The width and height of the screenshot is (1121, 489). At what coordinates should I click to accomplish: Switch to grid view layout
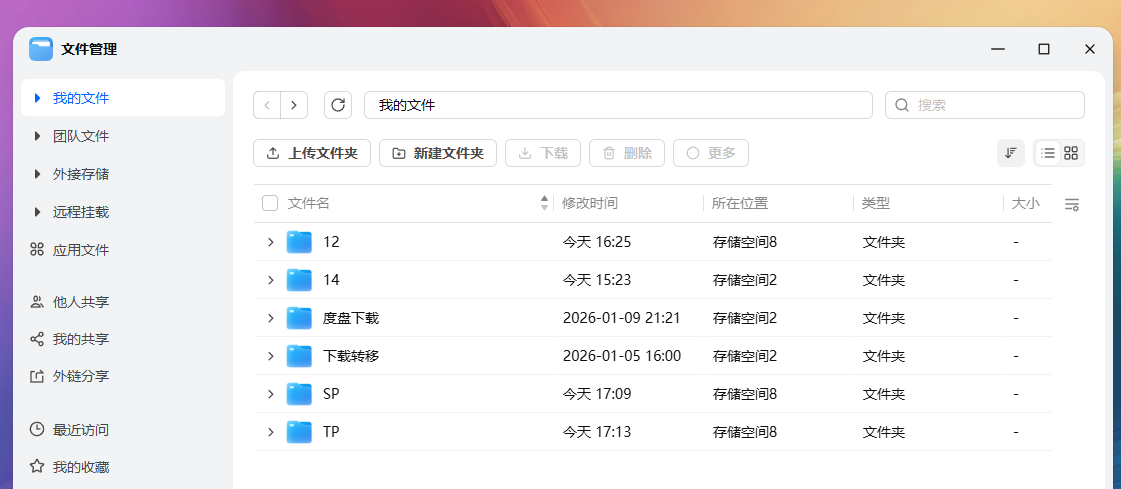[1072, 153]
